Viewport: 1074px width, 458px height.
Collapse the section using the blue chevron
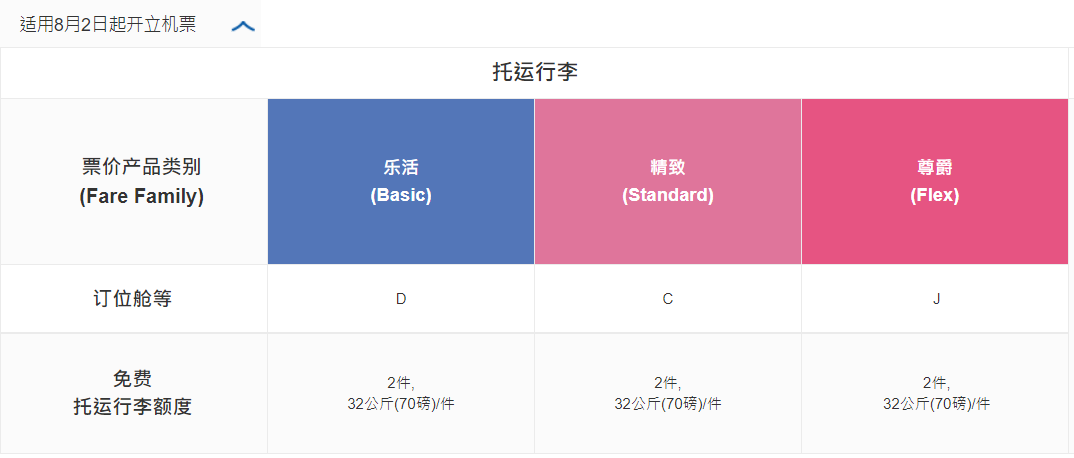pos(243,26)
